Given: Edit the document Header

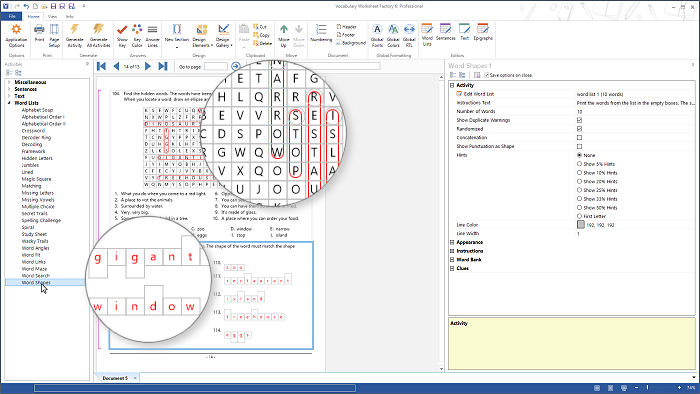Looking at the screenshot, I should (347, 27).
